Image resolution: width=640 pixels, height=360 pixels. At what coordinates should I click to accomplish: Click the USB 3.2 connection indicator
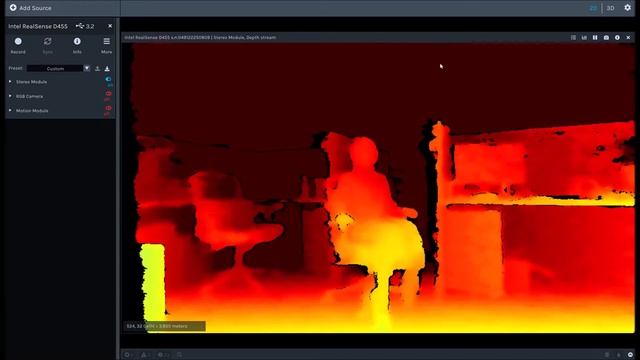coord(85,26)
